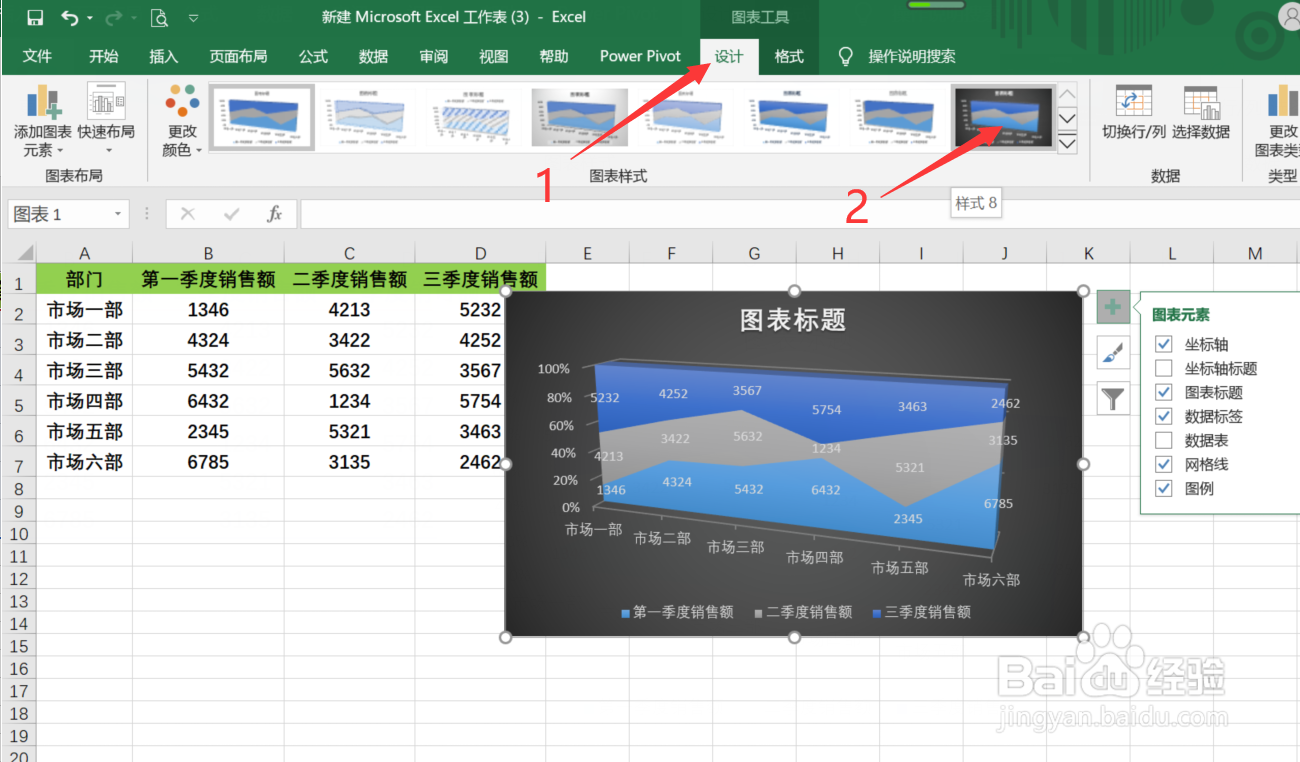Open the chart Style brush panel
1300x762 pixels.
[1113, 352]
